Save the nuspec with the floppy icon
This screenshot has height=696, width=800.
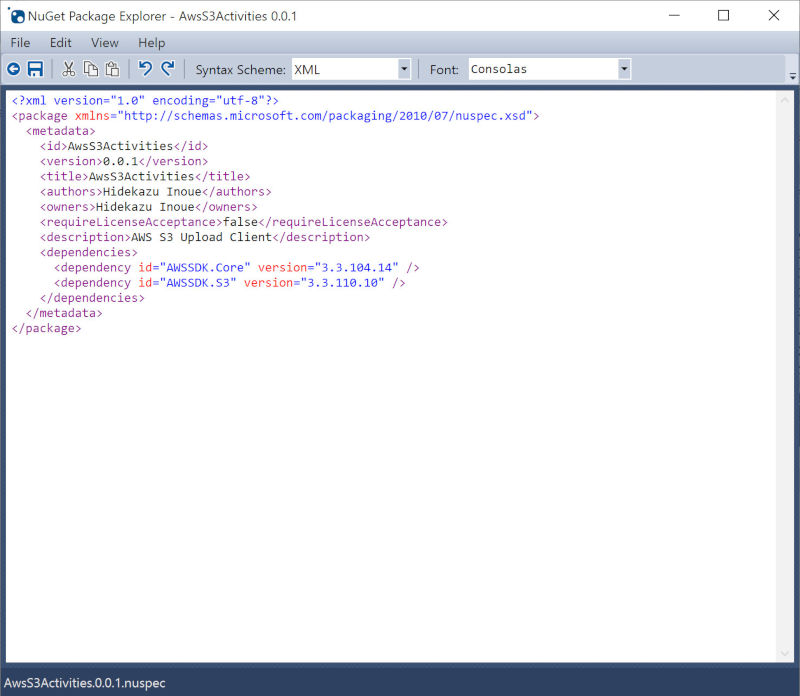pyautogui.click(x=35, y=69)
